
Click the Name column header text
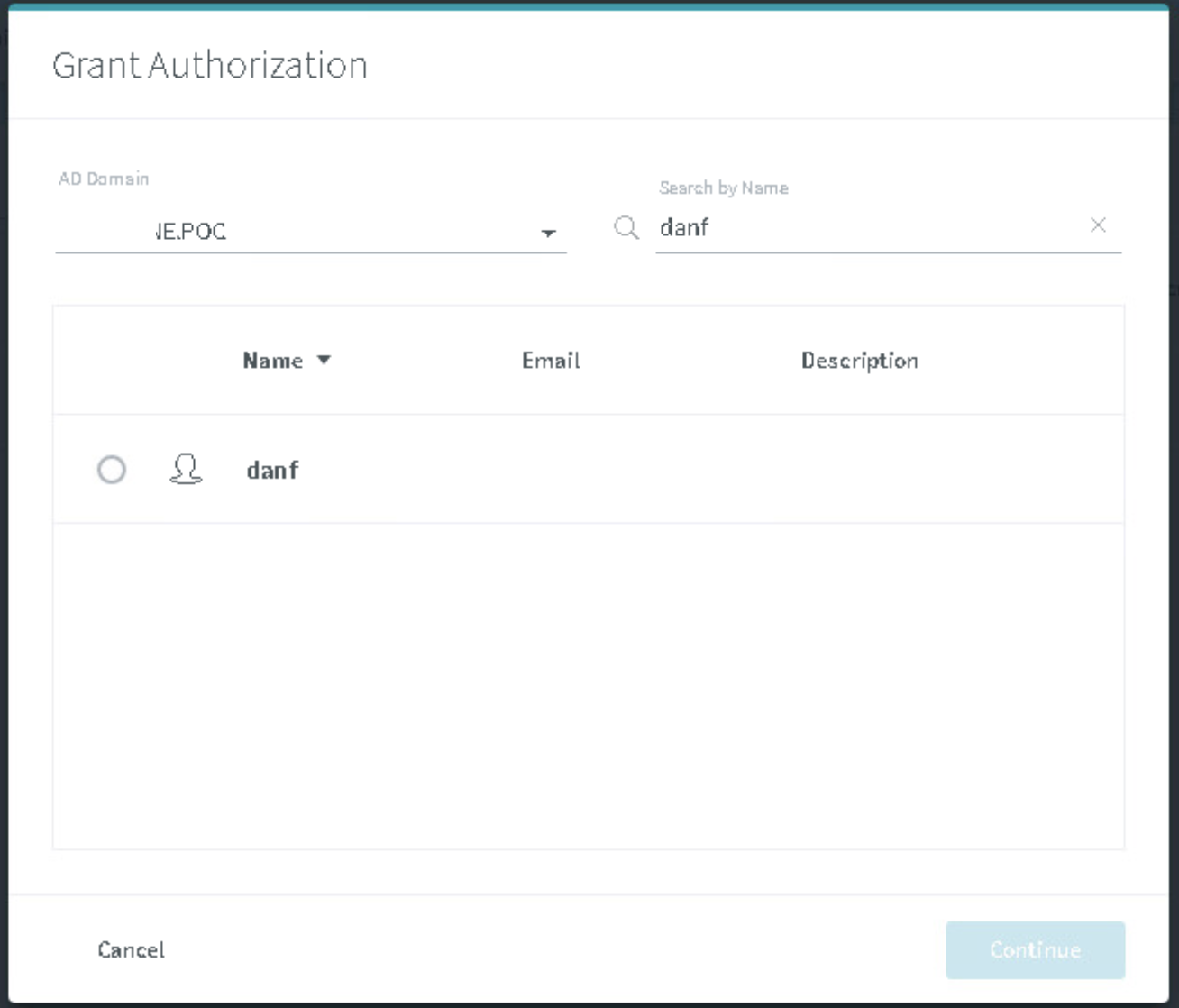point(272,361)
